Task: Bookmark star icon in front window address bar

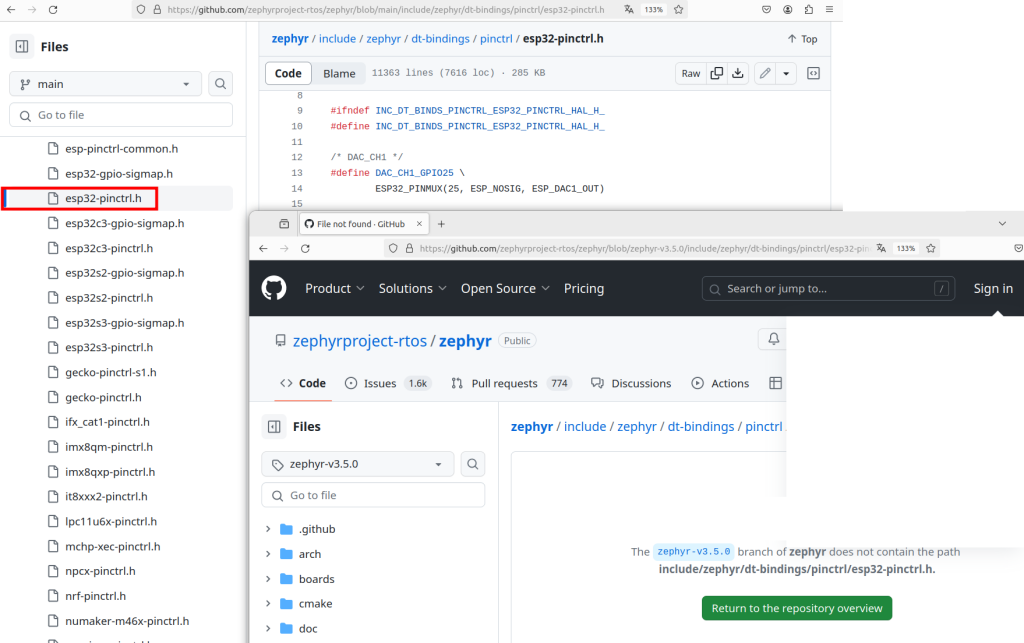Action: tap(931, 248)
